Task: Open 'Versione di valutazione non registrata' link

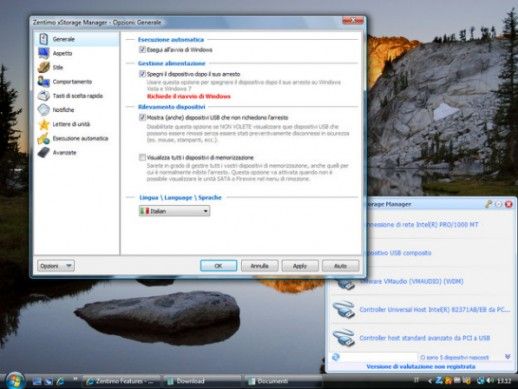Action: [421, 366]
